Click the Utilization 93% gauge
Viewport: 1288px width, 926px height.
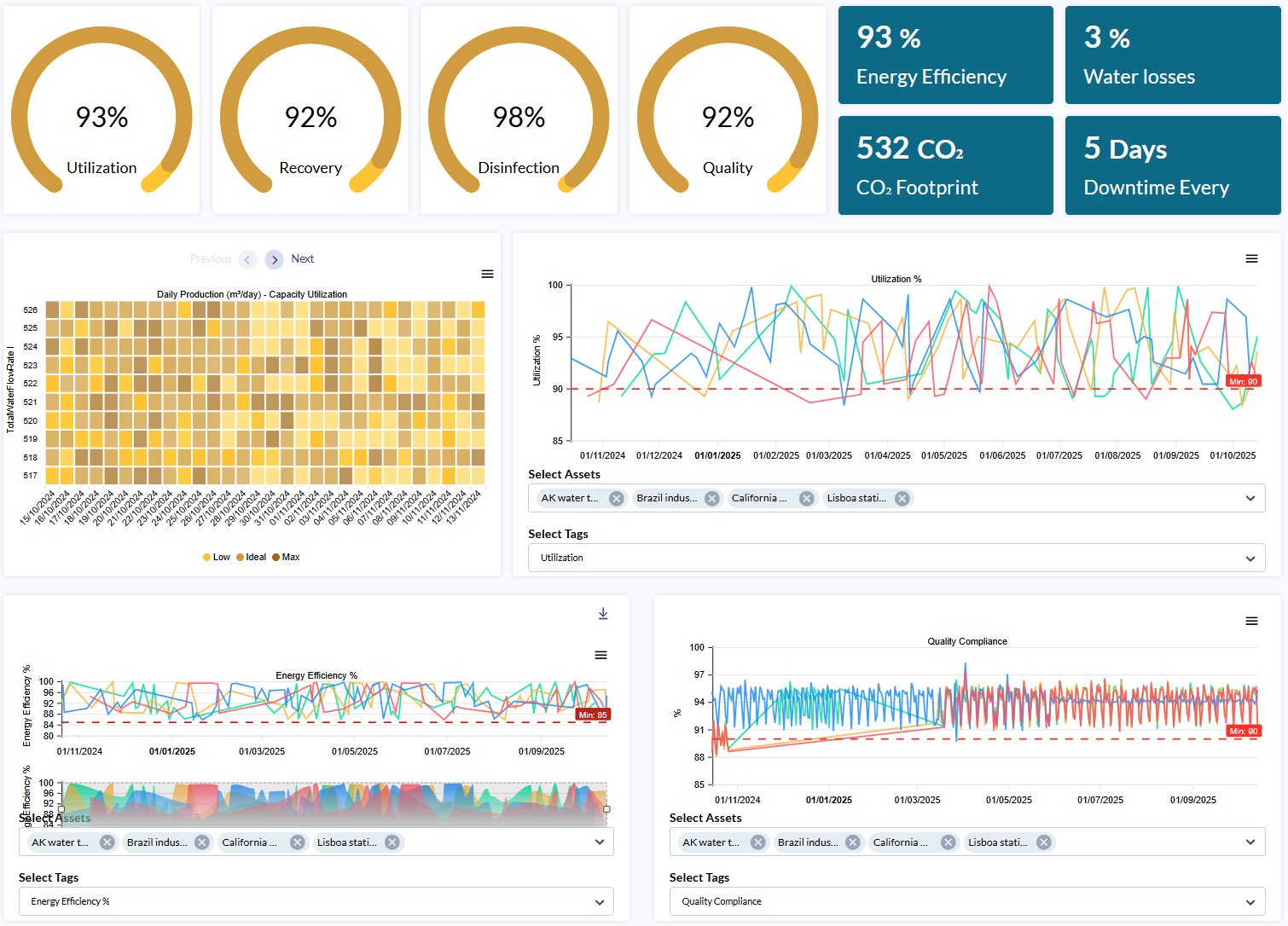(x=102, y=111)
